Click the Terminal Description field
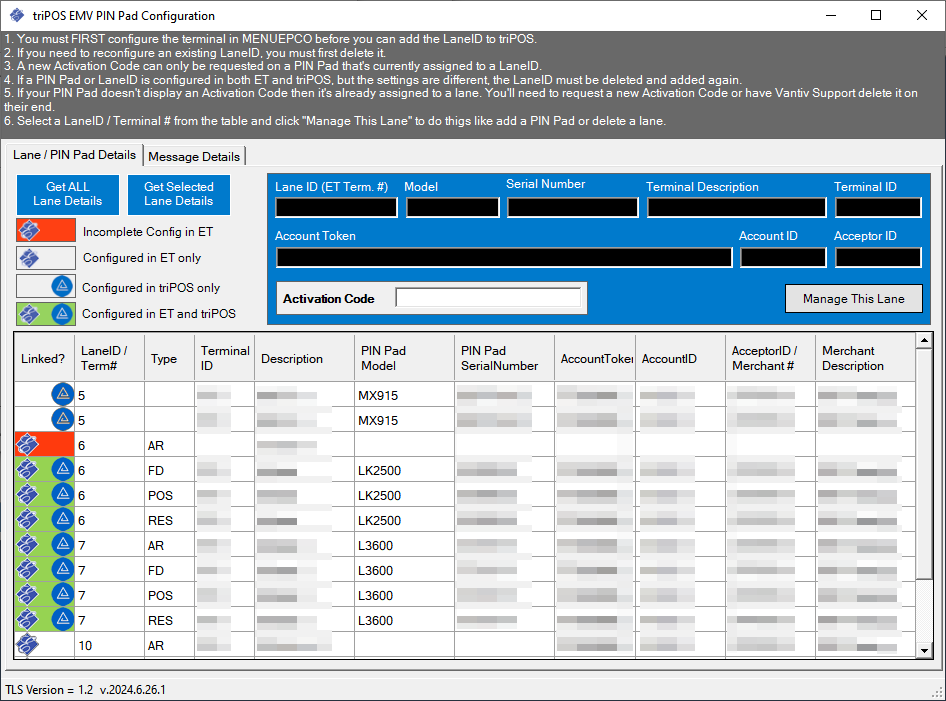The image size is (946, 701). point(737,208)
